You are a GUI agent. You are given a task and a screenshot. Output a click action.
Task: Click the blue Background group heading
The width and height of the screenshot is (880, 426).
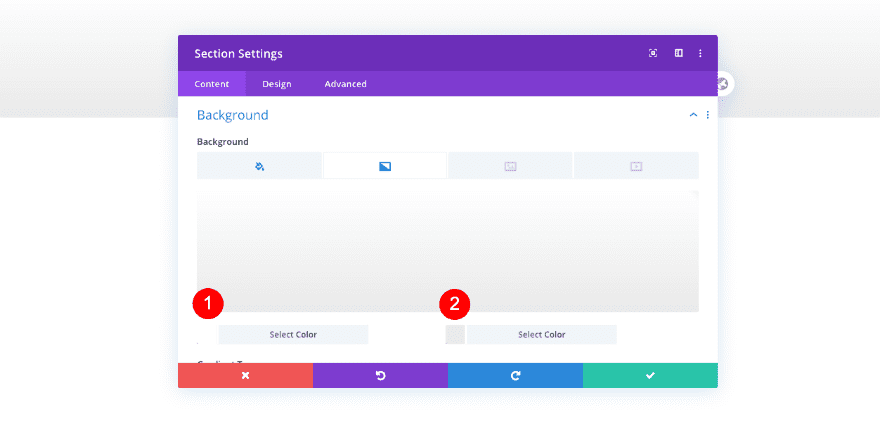tap(232, 115)
